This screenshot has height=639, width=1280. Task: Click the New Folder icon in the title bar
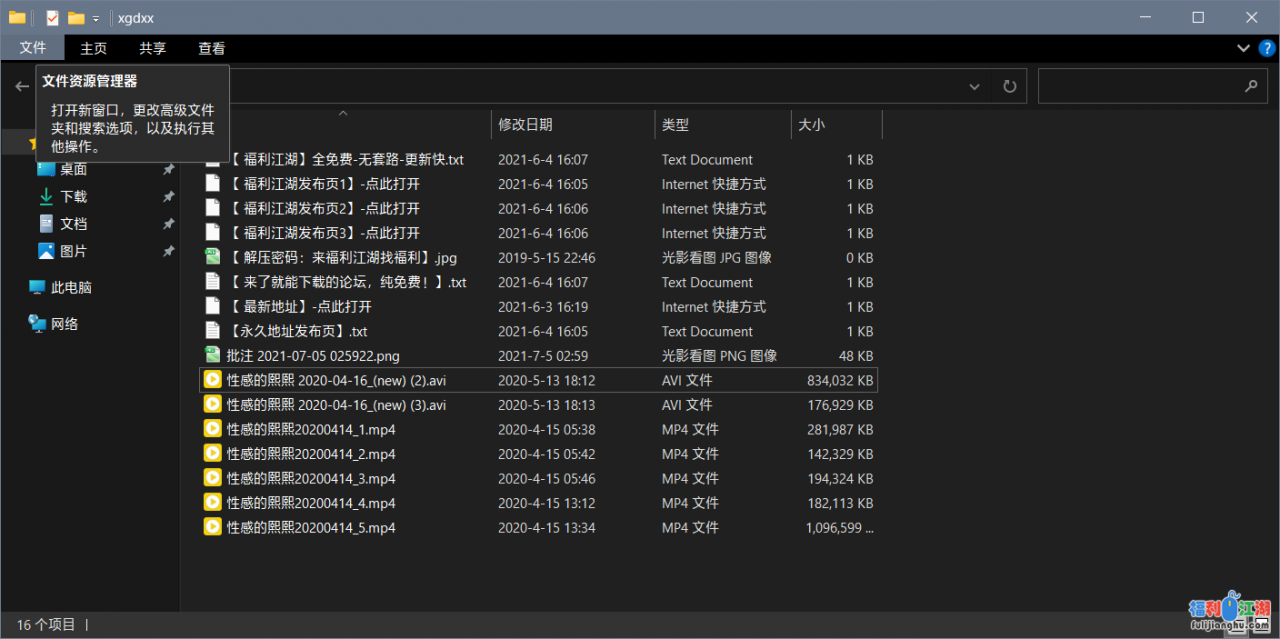coord(75,17)
